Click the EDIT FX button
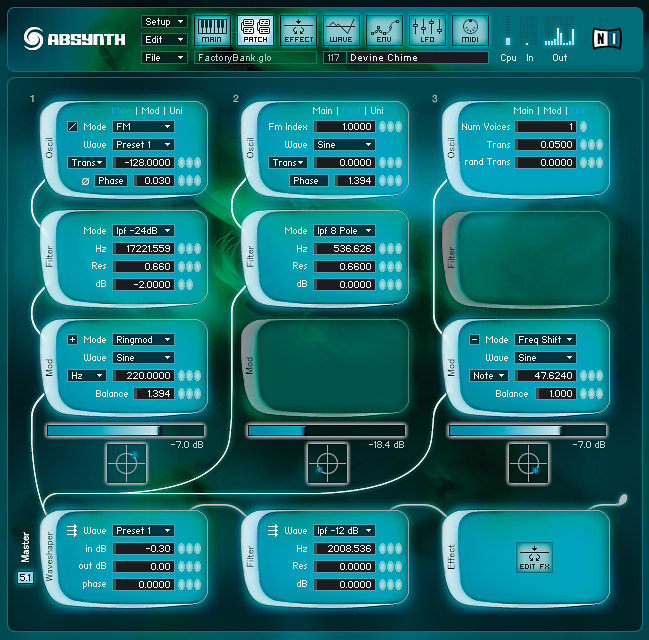 point(534,557)
